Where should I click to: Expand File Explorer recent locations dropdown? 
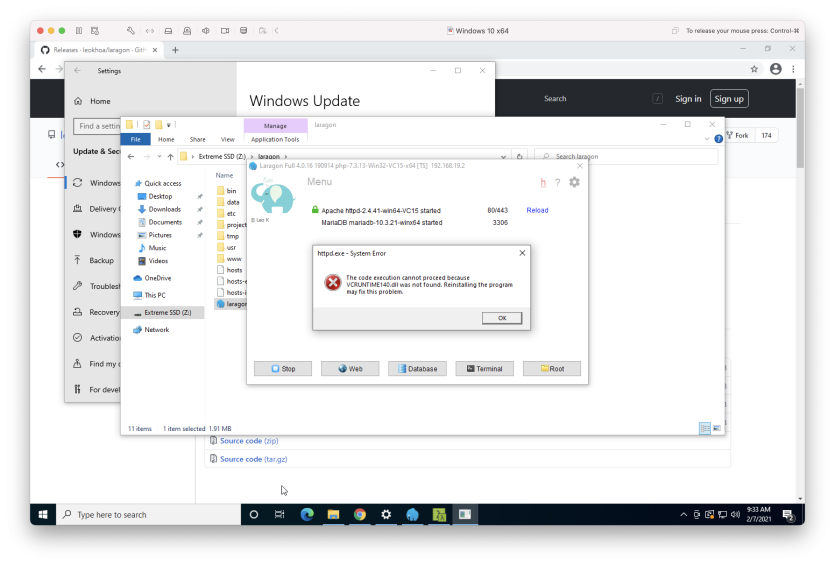point(159,157)
